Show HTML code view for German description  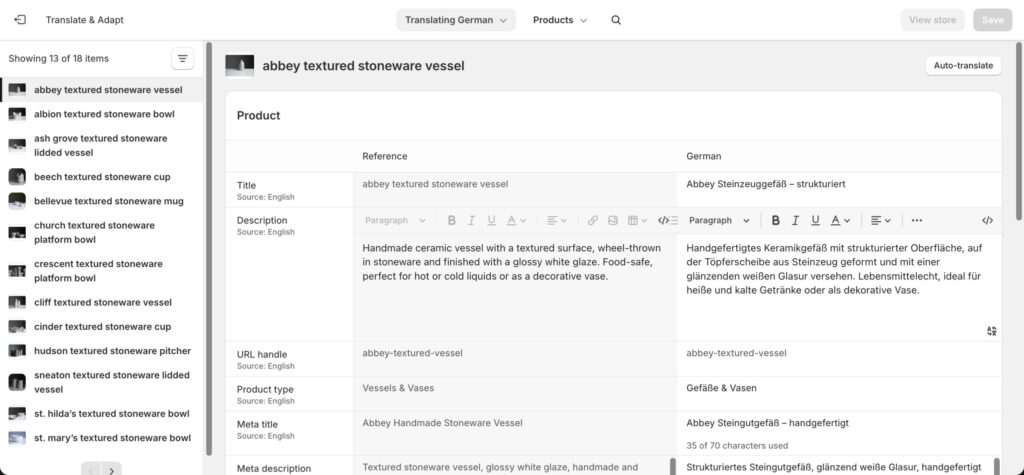[987, 221]
